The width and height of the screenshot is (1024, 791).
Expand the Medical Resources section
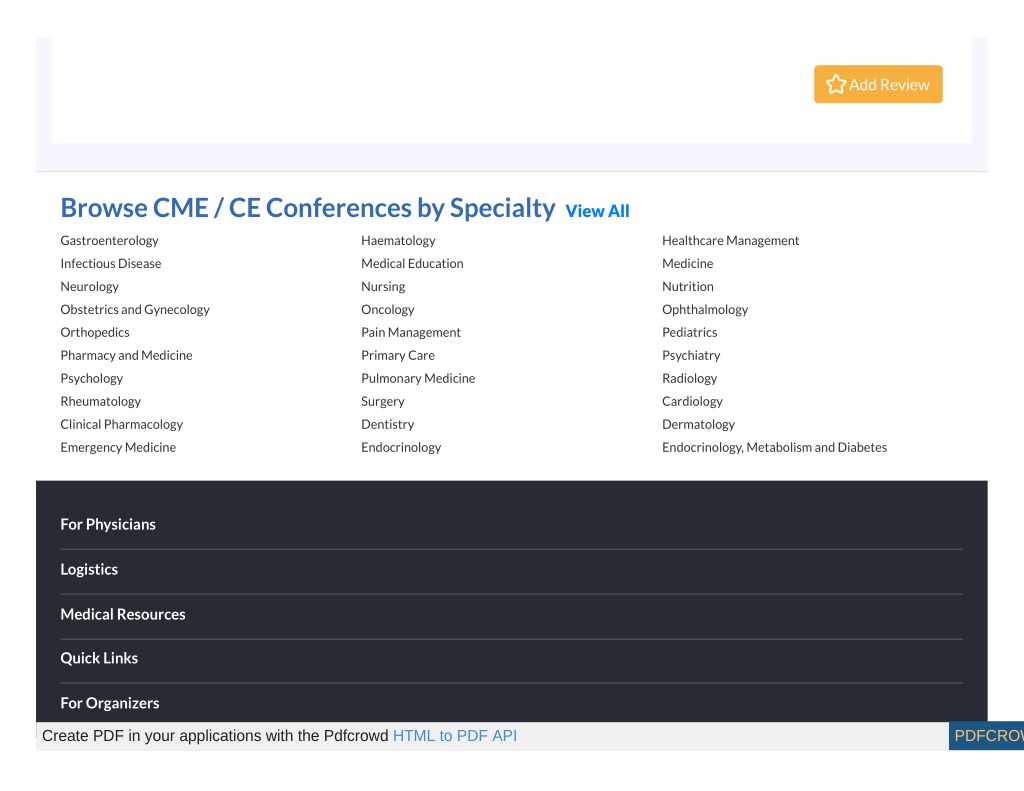tap(511, 615)
